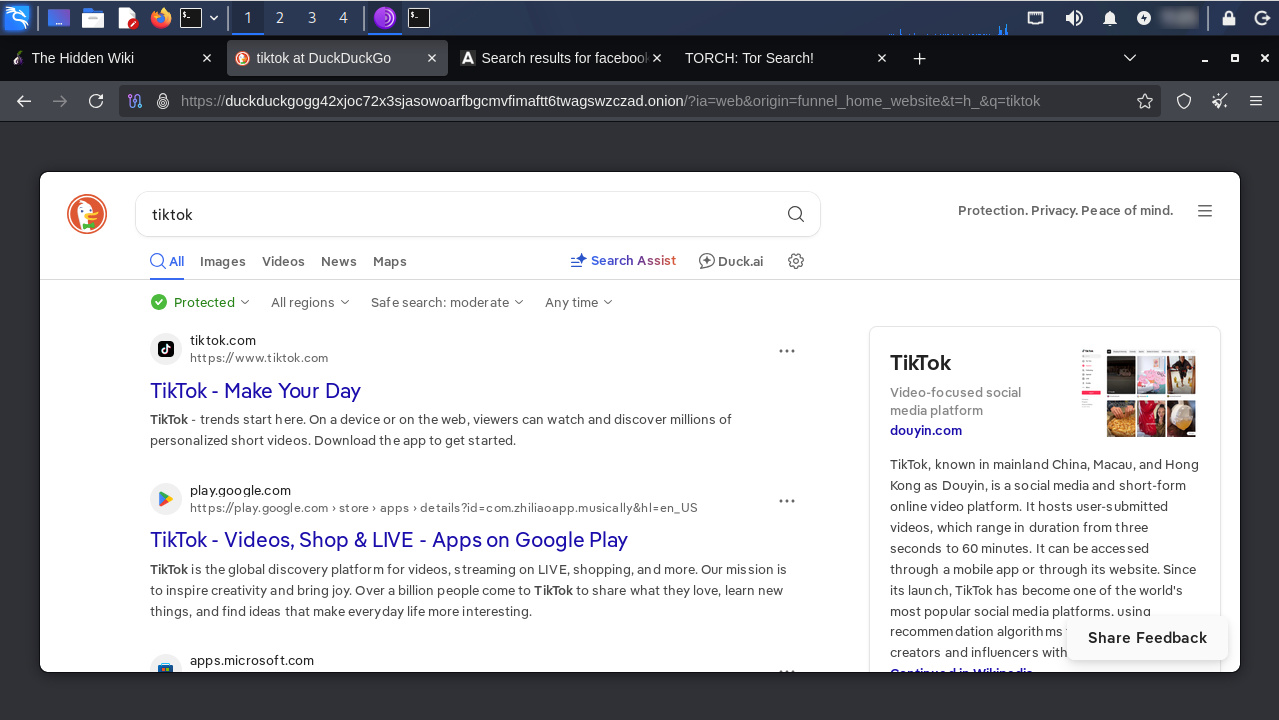Open the Tor circuit icon in address bar
This screenshot has width=1279, height=720.
[x=136, y=101]
